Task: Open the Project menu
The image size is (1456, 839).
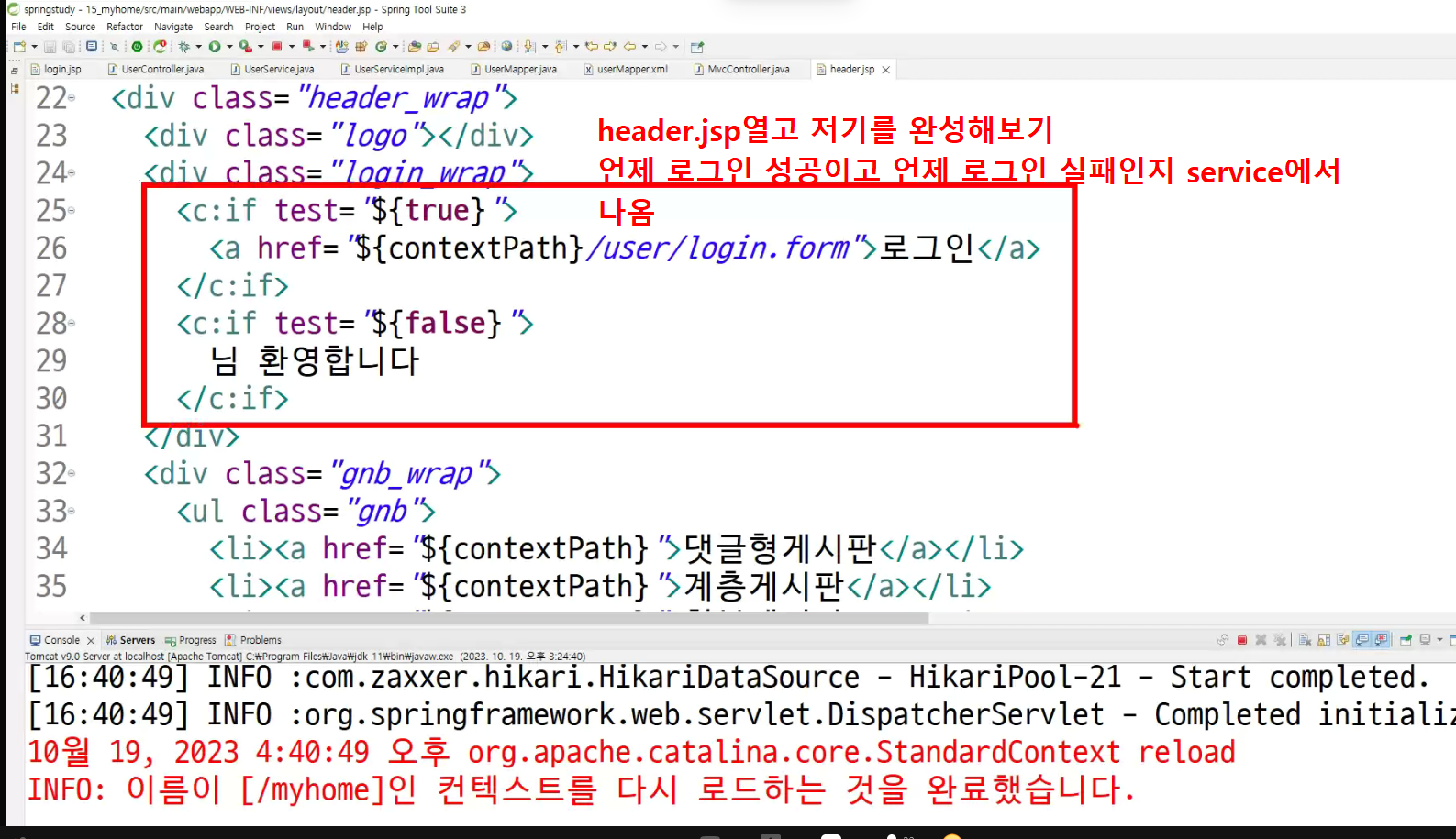Action: [260, 27]
